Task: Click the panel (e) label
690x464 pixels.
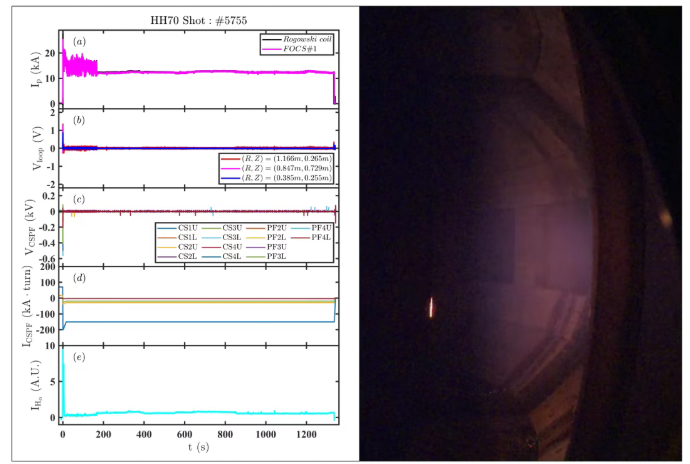Action: coord(78,356)
